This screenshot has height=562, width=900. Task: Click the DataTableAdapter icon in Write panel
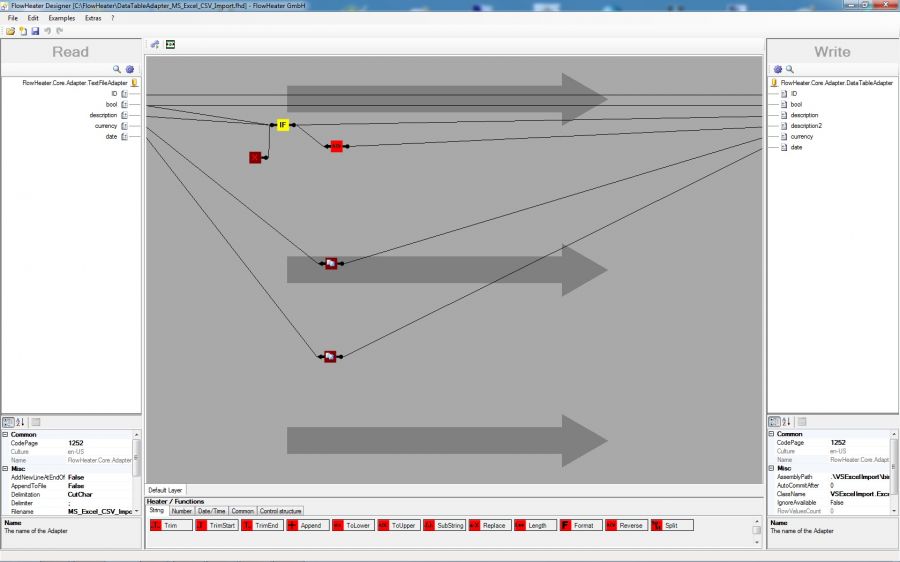point(774,83)
